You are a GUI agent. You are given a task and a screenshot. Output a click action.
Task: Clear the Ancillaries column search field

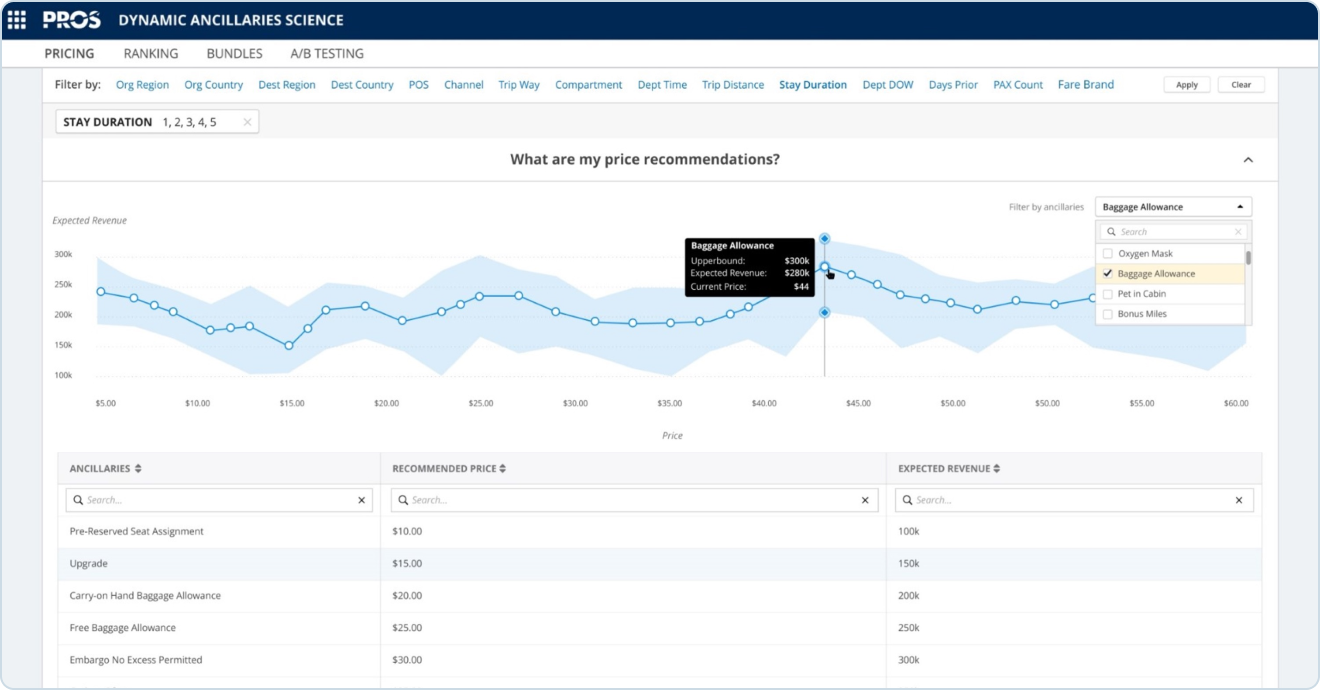(x=362, y=500)
